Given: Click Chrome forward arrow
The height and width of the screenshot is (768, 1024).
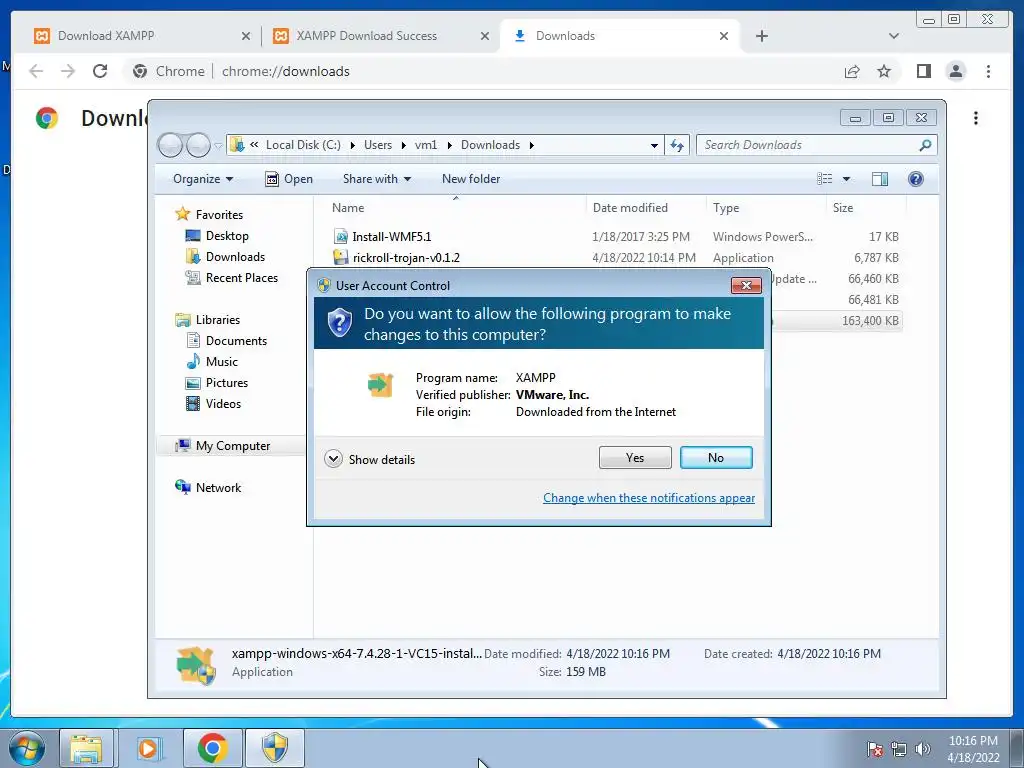Looking at the screenshot, I should coord(68,71).
